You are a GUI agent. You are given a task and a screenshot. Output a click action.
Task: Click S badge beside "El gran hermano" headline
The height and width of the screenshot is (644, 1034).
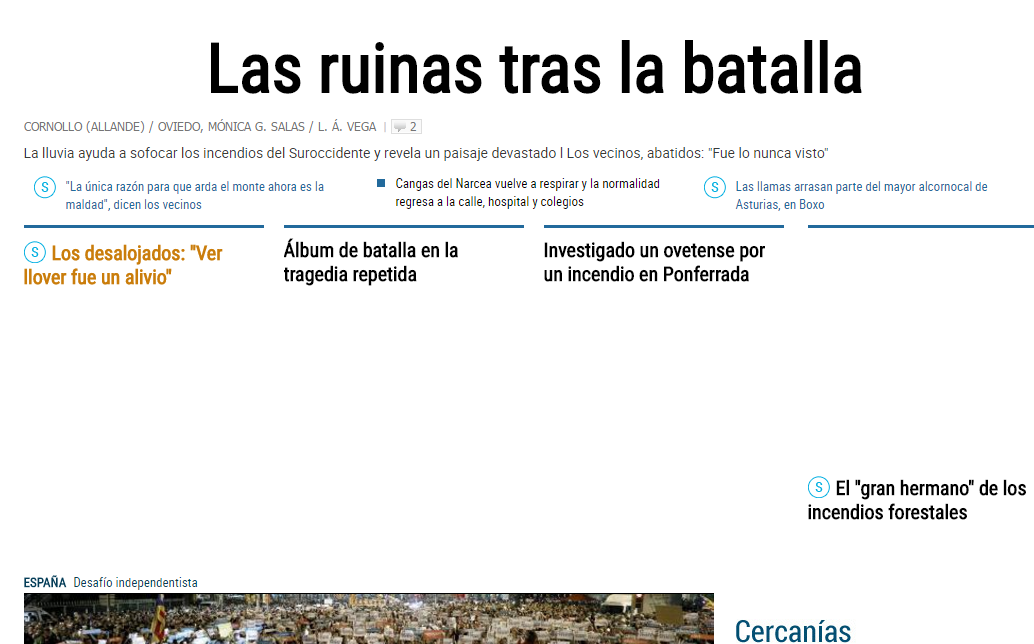point(818,488)
